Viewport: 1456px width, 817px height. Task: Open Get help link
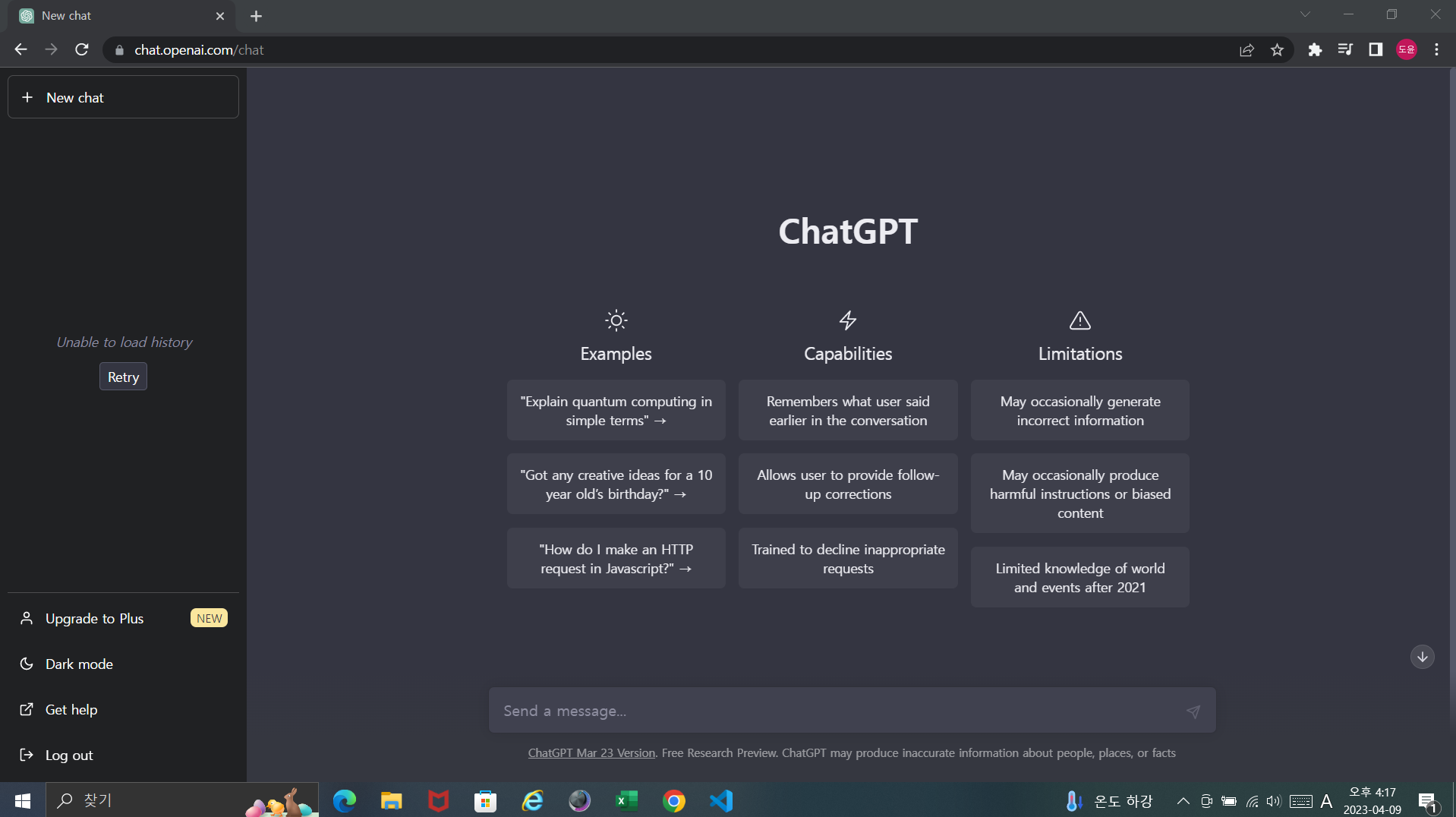123,709
